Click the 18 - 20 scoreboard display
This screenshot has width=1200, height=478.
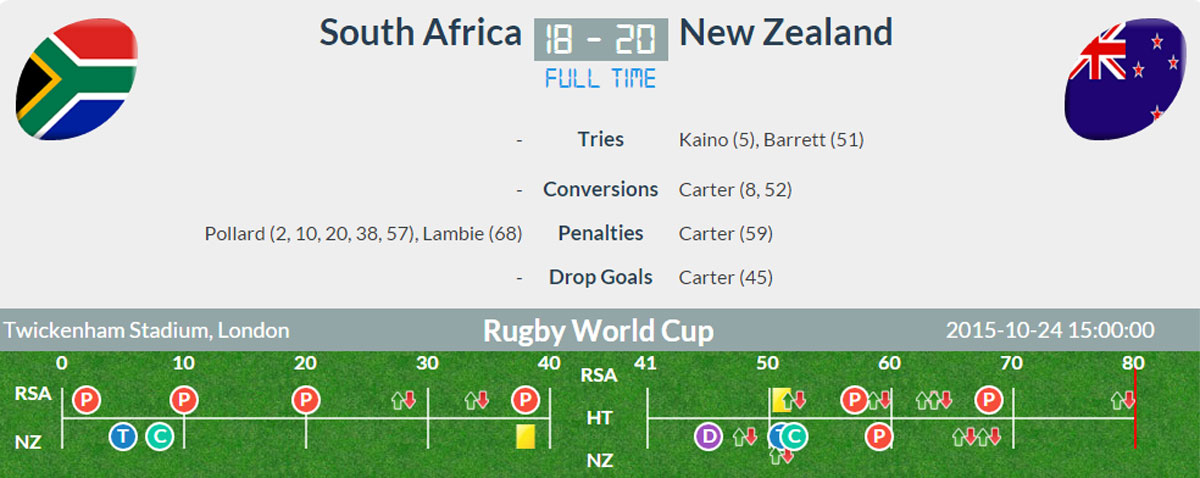coord(601,40)
